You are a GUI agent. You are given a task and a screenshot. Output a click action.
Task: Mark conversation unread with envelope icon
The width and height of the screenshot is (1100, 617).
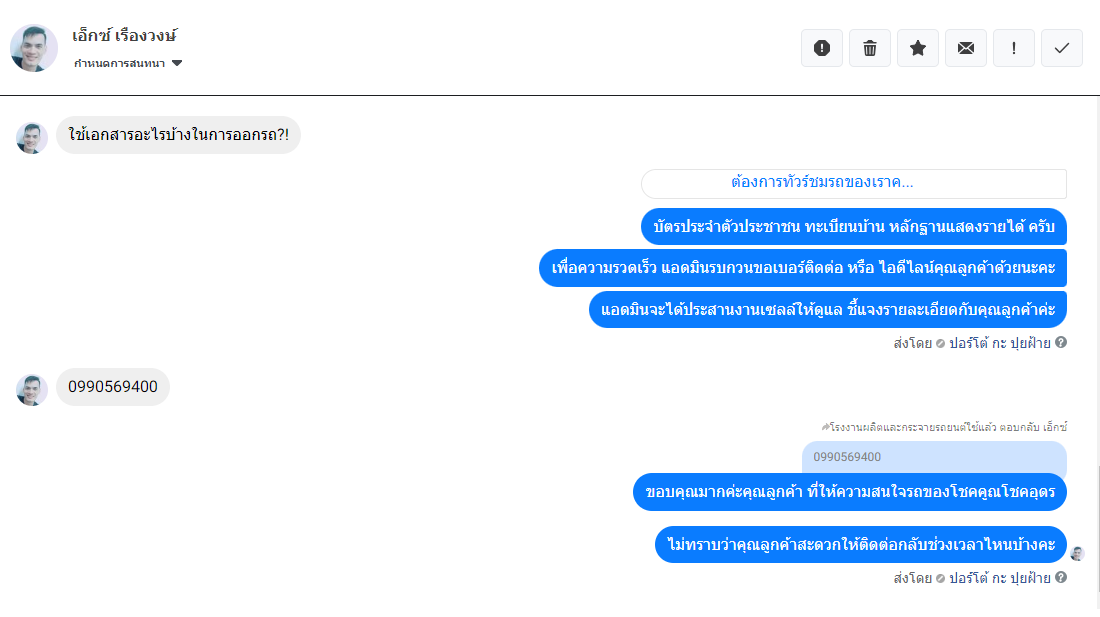(966, 48)
